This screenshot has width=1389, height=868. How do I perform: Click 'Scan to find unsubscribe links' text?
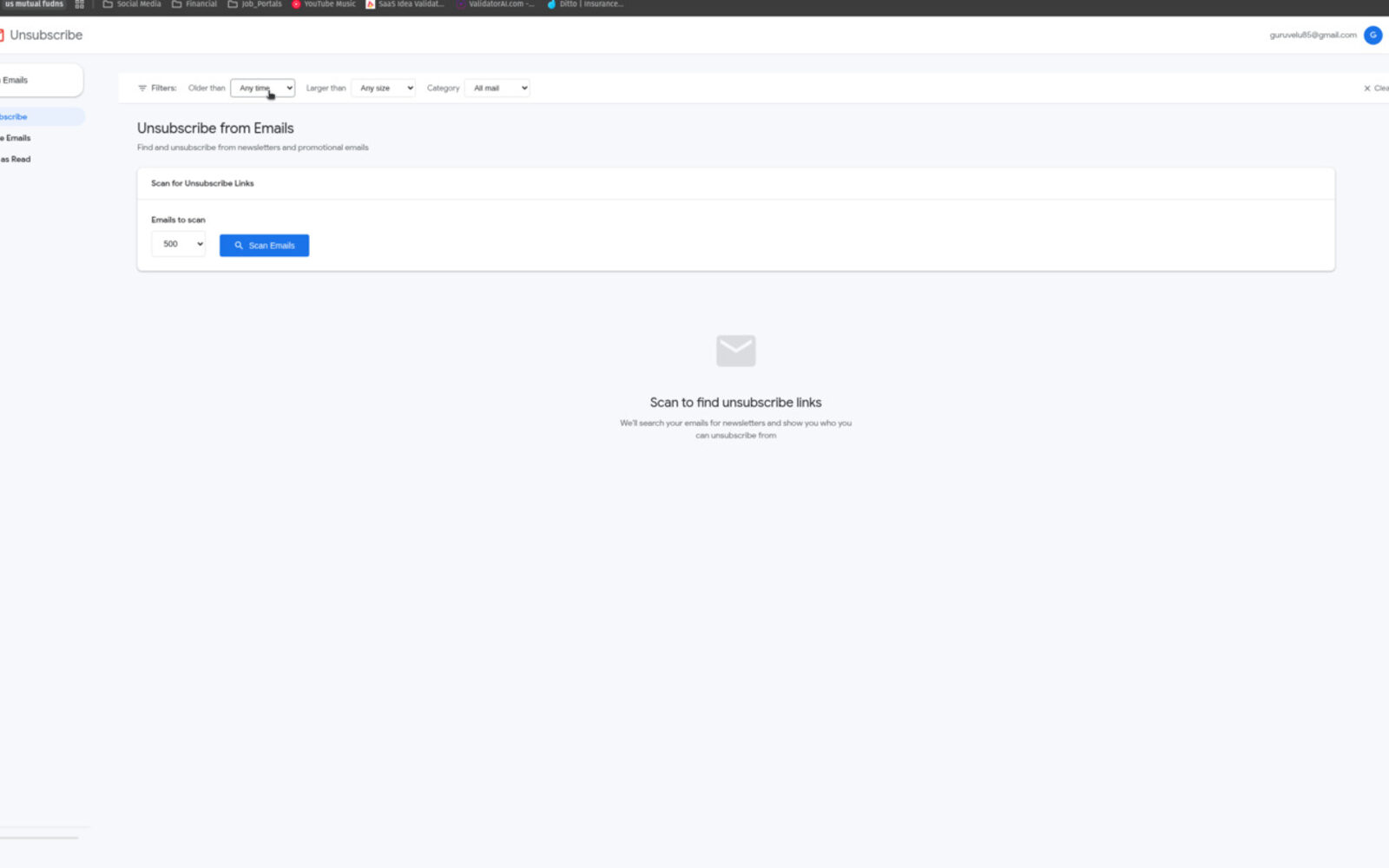(x=735, y=403)
